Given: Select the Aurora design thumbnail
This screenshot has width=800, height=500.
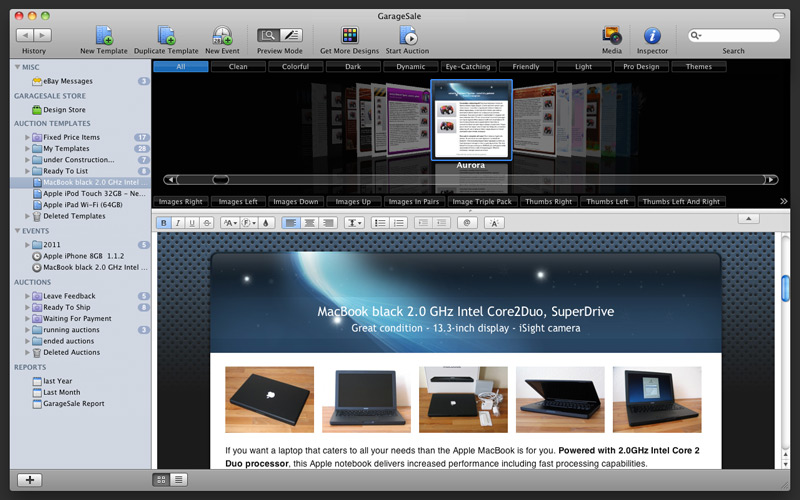Looking at the screenshot, I should click(x=471, y=120).
